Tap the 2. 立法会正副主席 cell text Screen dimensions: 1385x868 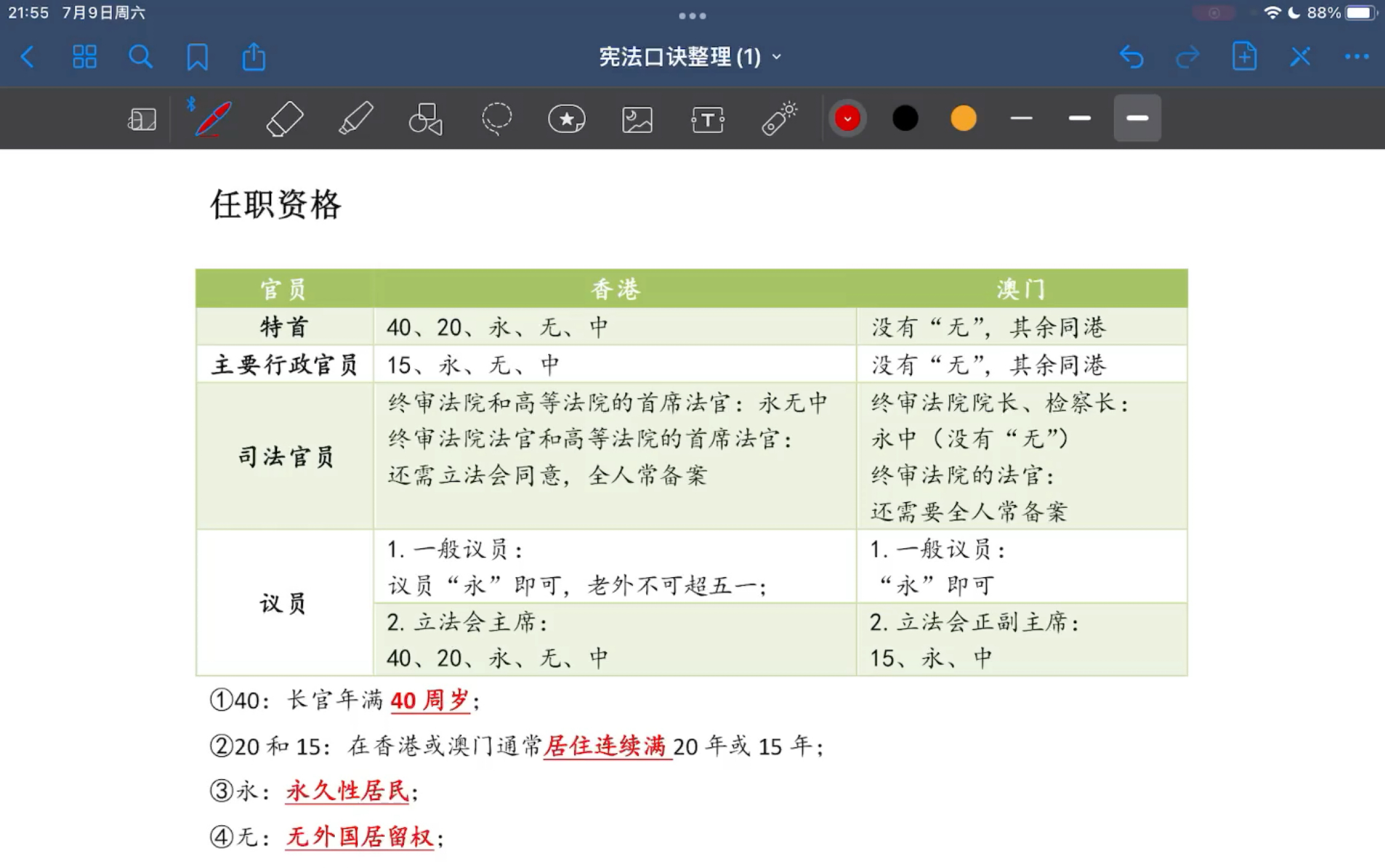tap(974, 622)
